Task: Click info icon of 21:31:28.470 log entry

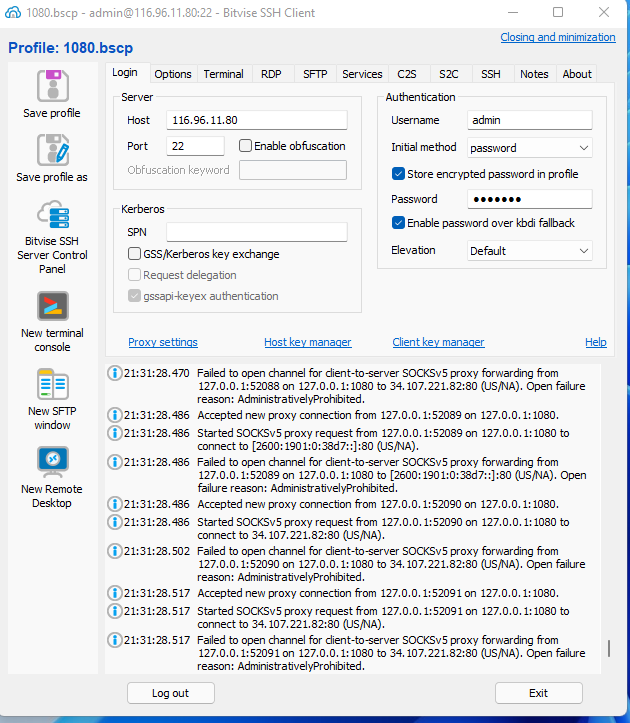Action: (x=114, y=373)
